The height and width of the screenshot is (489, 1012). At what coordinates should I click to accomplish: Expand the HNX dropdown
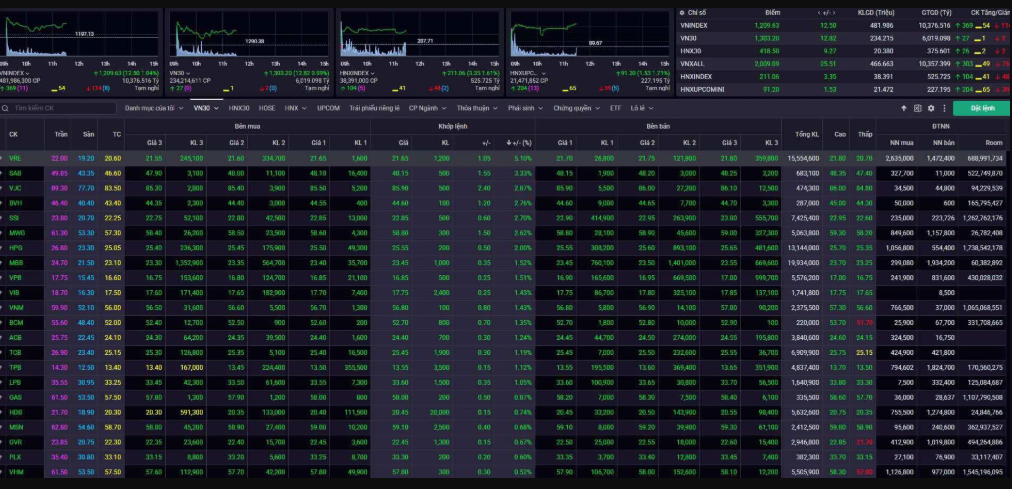pyautogui.click(x=304, y=108)
